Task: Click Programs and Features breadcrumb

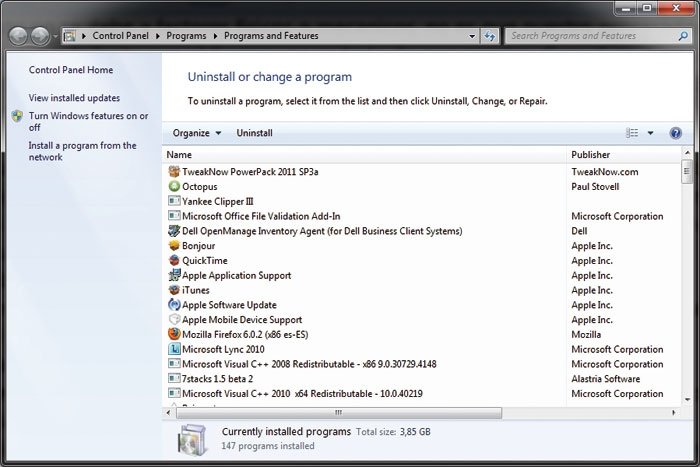Action: [x=271, y=36]
